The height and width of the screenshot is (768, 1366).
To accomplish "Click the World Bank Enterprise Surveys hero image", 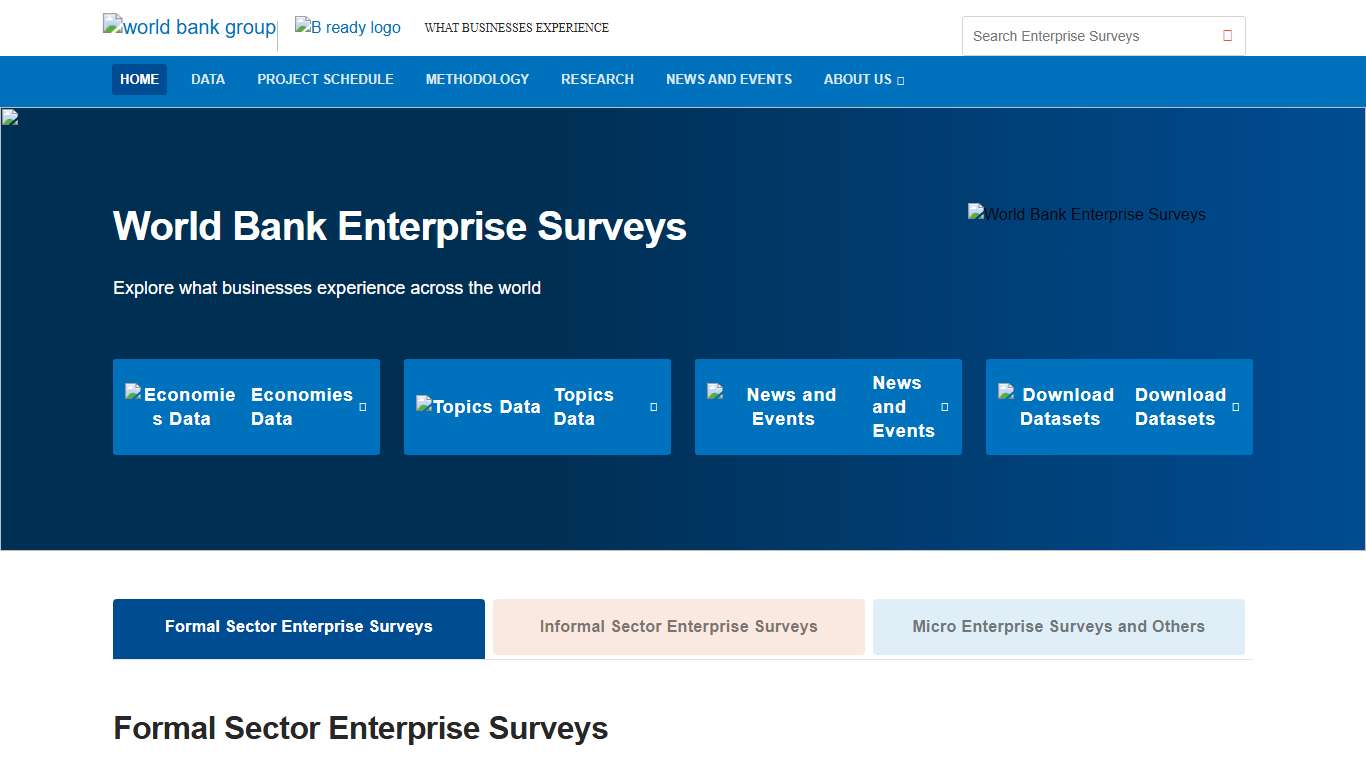I will pyautogui.click(x=1086, y=214).
